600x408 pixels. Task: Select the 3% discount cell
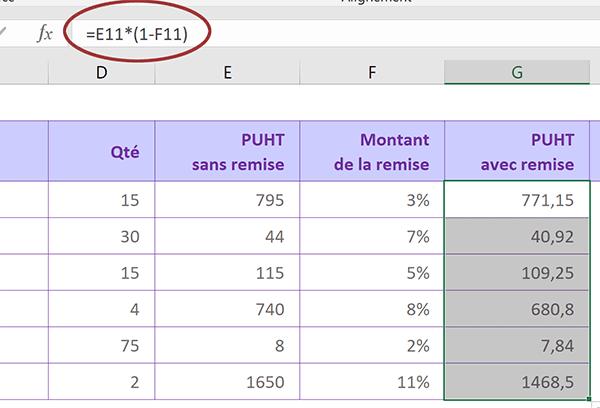(372, 199)
